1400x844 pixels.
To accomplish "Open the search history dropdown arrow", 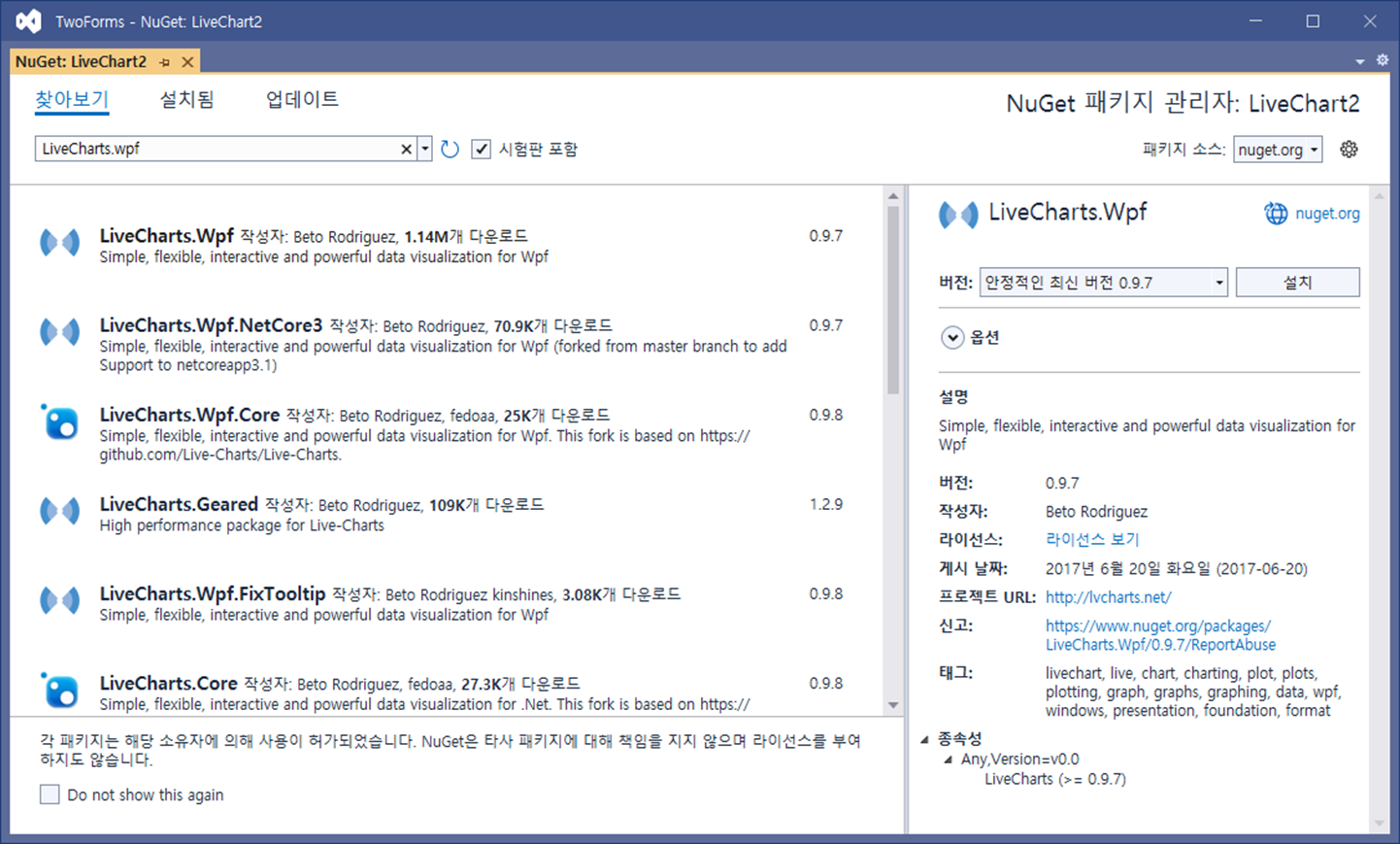I will [425, 149].
